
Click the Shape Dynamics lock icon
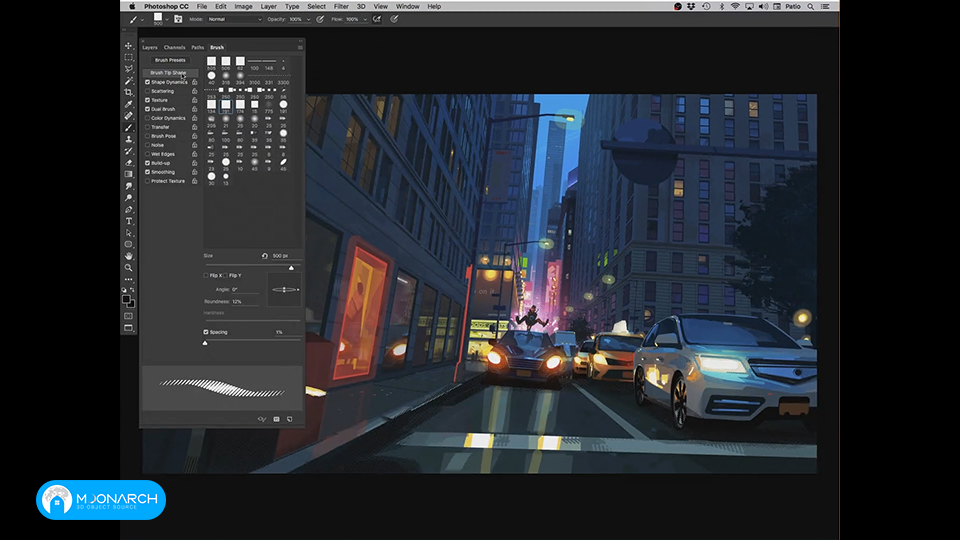(195, 82)
